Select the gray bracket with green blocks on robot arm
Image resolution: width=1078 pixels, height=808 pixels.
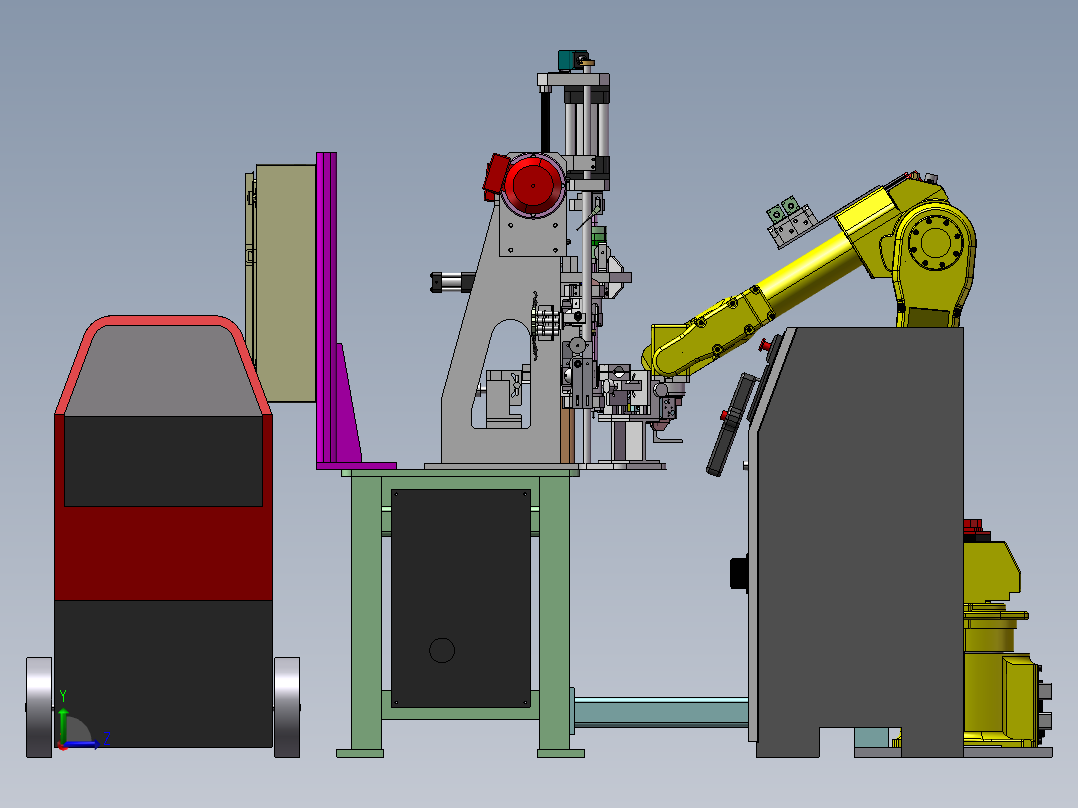791,221
